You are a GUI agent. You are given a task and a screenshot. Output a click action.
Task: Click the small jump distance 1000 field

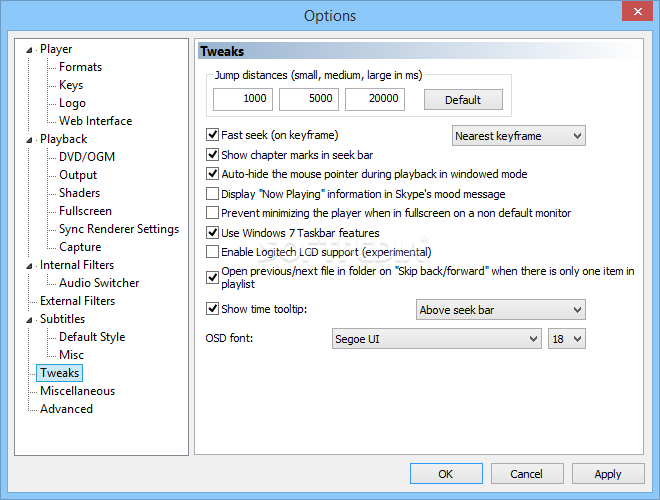243,99
